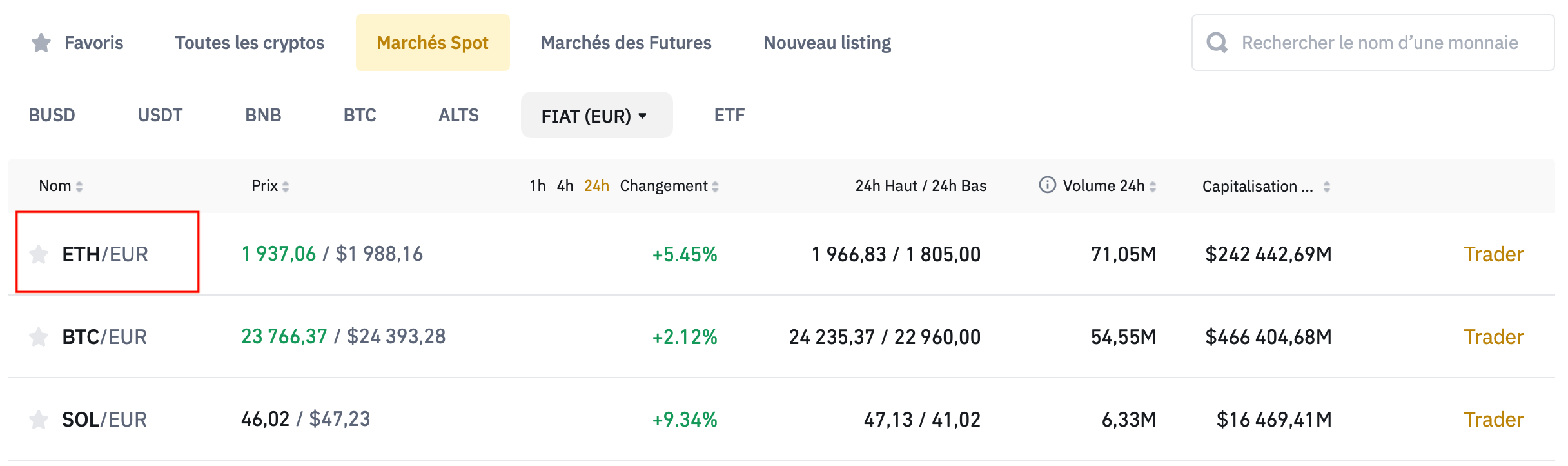The width and height of the screenshot is (1568, 466).
Task: Star the SOL/EUR pair as favorite
Action: (39, 419)
